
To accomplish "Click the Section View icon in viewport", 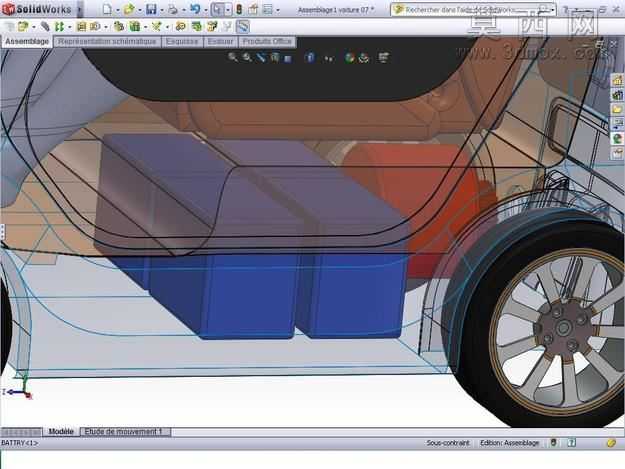I will [275, 58].
